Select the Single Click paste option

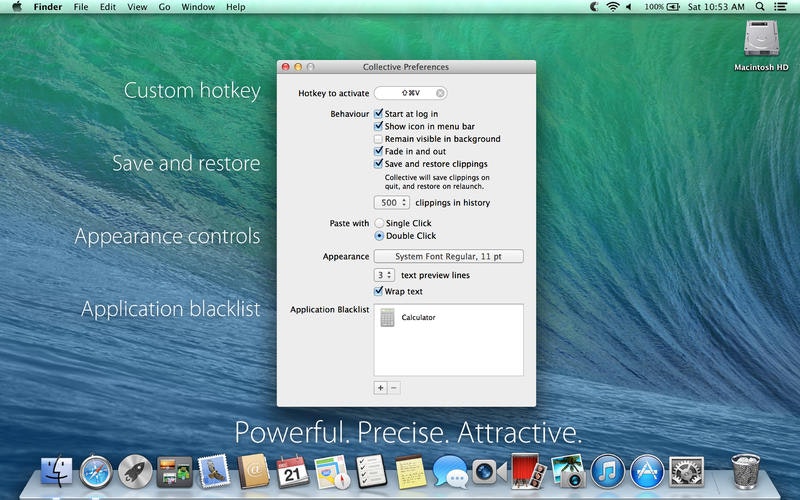(379, 223)
